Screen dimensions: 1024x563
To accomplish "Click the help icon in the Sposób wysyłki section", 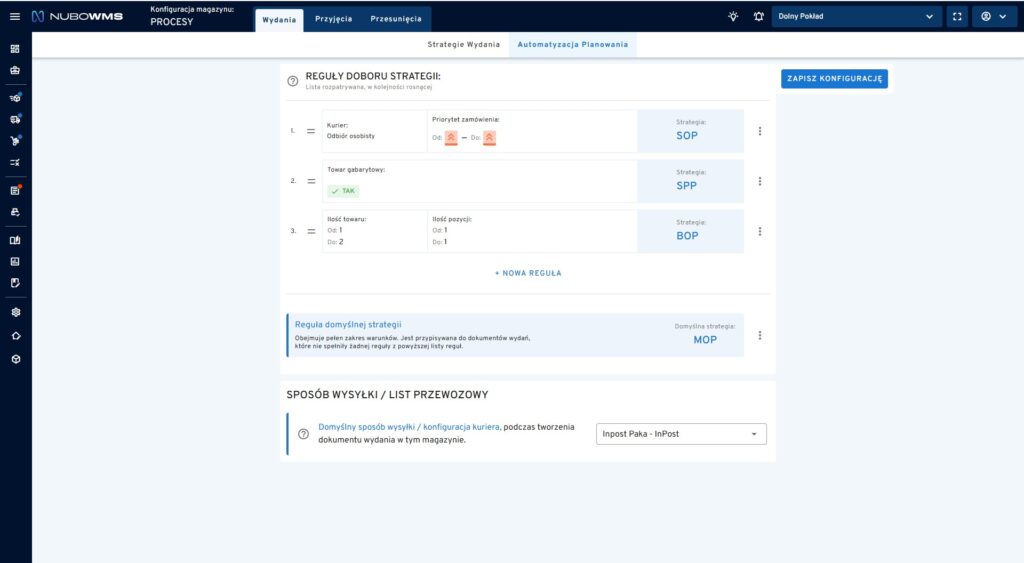I will click(x=303, y=434).
